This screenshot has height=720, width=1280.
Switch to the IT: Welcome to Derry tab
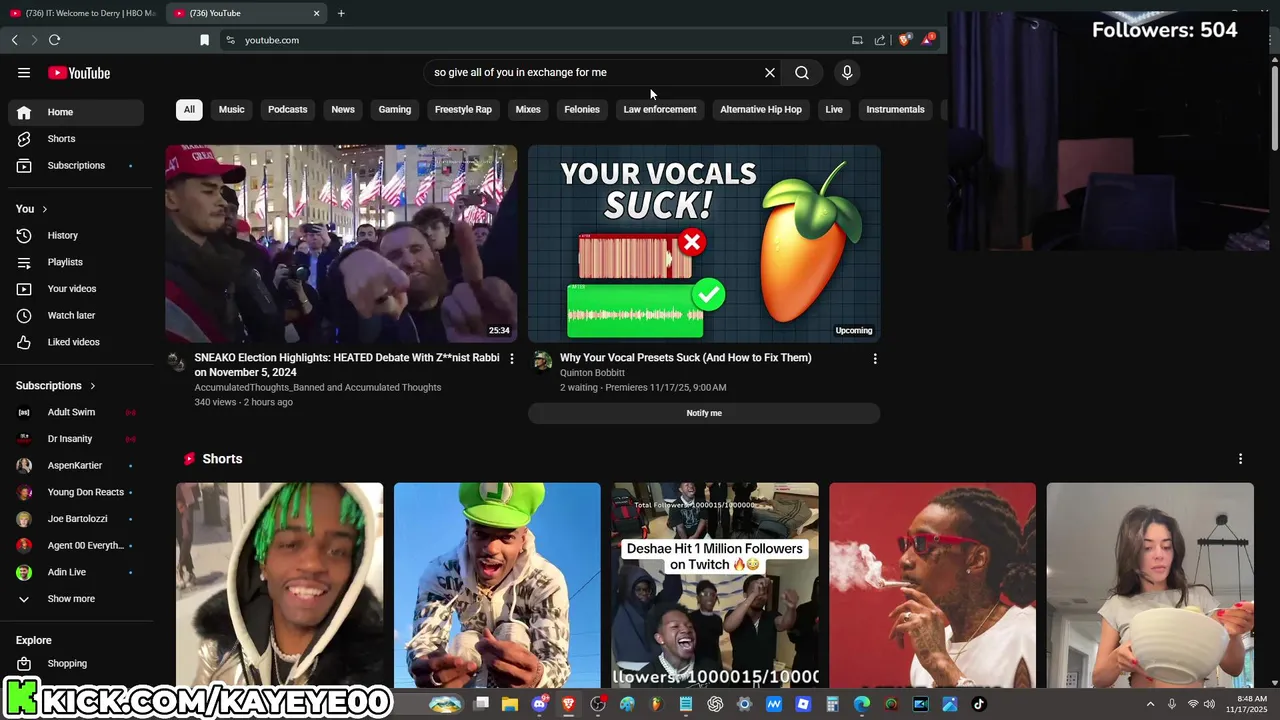click(x=82, y=13)
